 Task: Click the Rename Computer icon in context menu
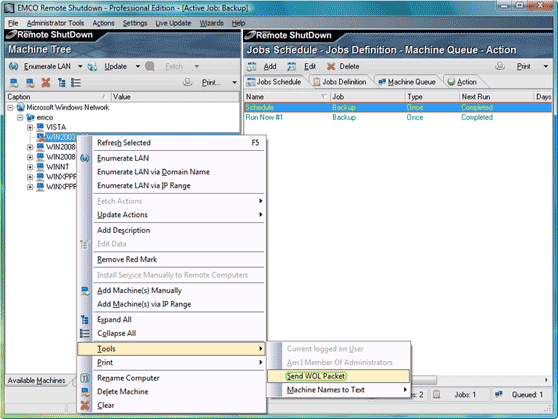(85, 378)
